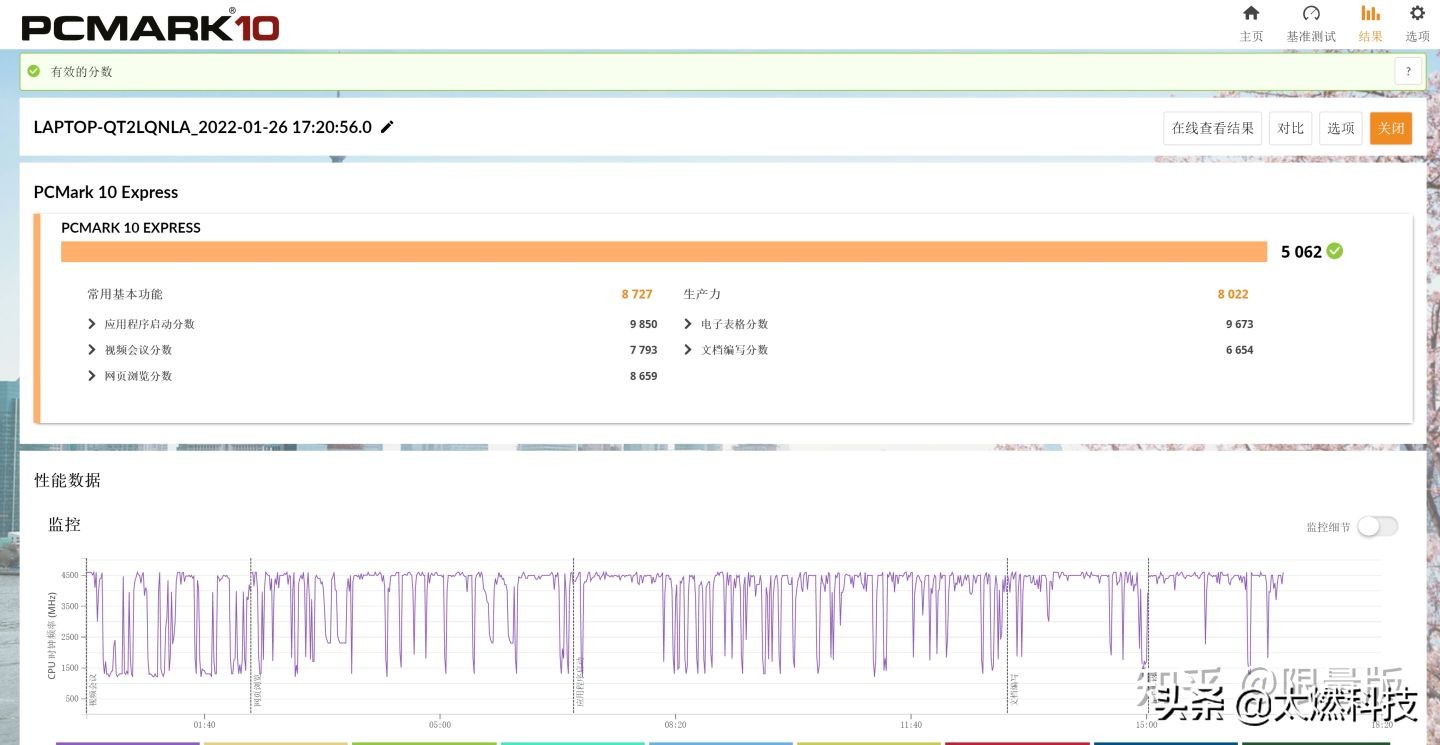Open the 选项 gear icon
The width and height of the screenshot is (1440, 745).
(1417, 13)
